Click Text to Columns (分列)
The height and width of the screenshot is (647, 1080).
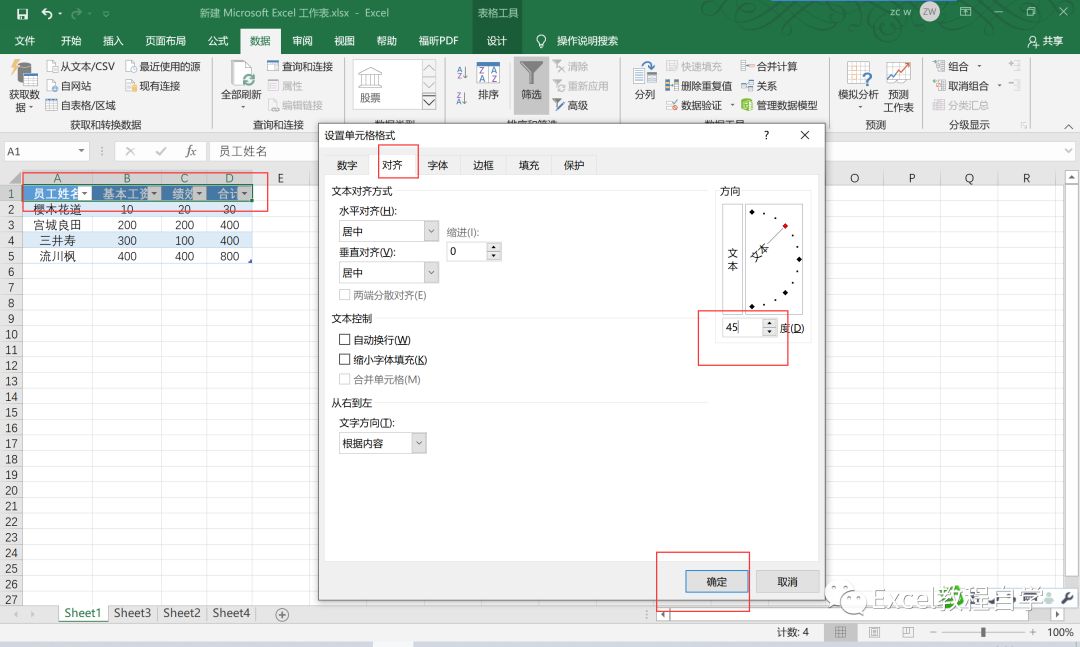click(645, 81)
